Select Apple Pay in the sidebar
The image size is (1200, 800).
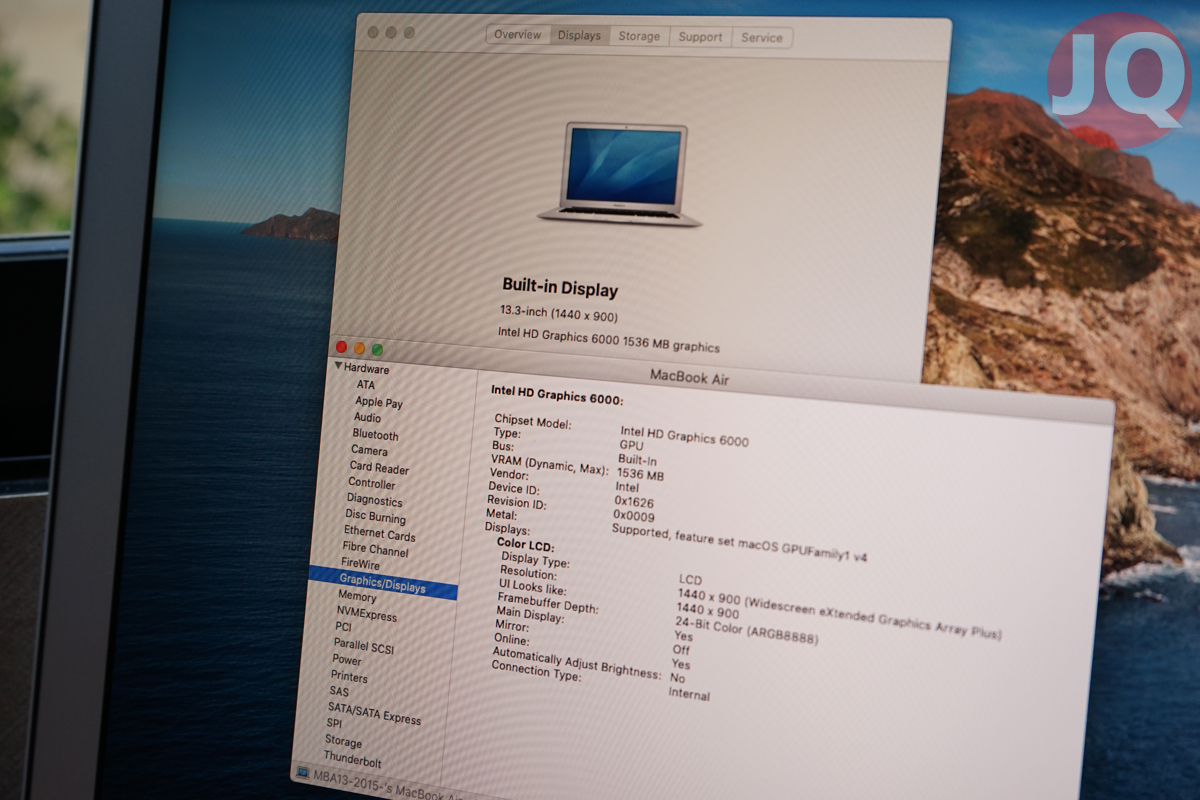pos(379,402)
